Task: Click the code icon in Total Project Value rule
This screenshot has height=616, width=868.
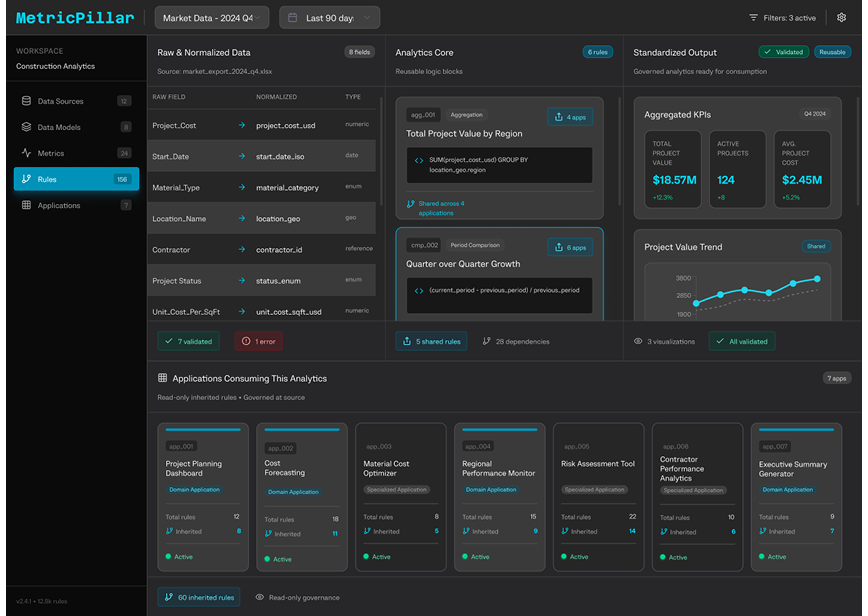Action: point(419,160)
